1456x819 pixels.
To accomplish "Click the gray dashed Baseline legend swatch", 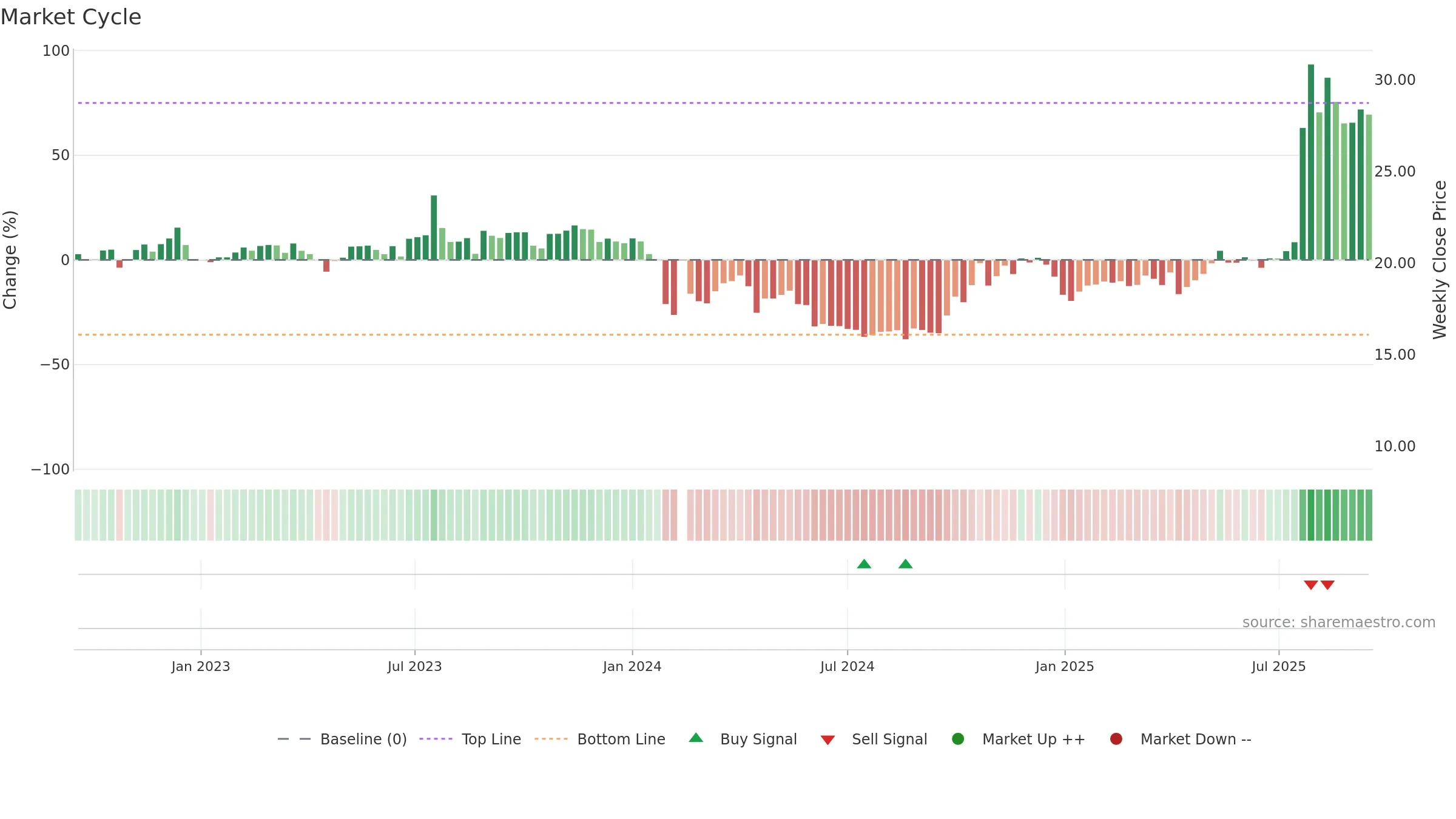I will 294,739.
